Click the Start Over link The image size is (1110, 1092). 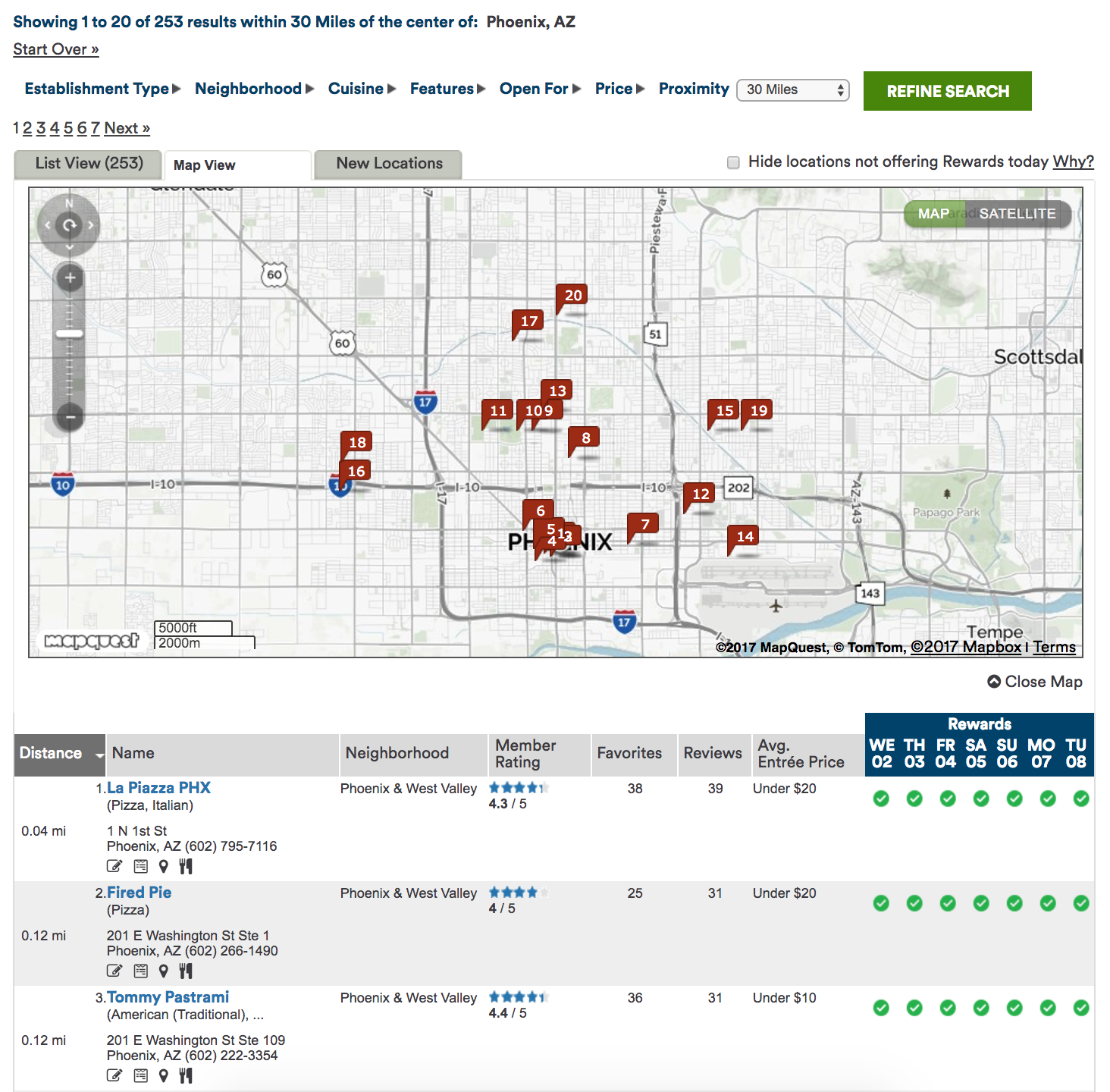56,49
